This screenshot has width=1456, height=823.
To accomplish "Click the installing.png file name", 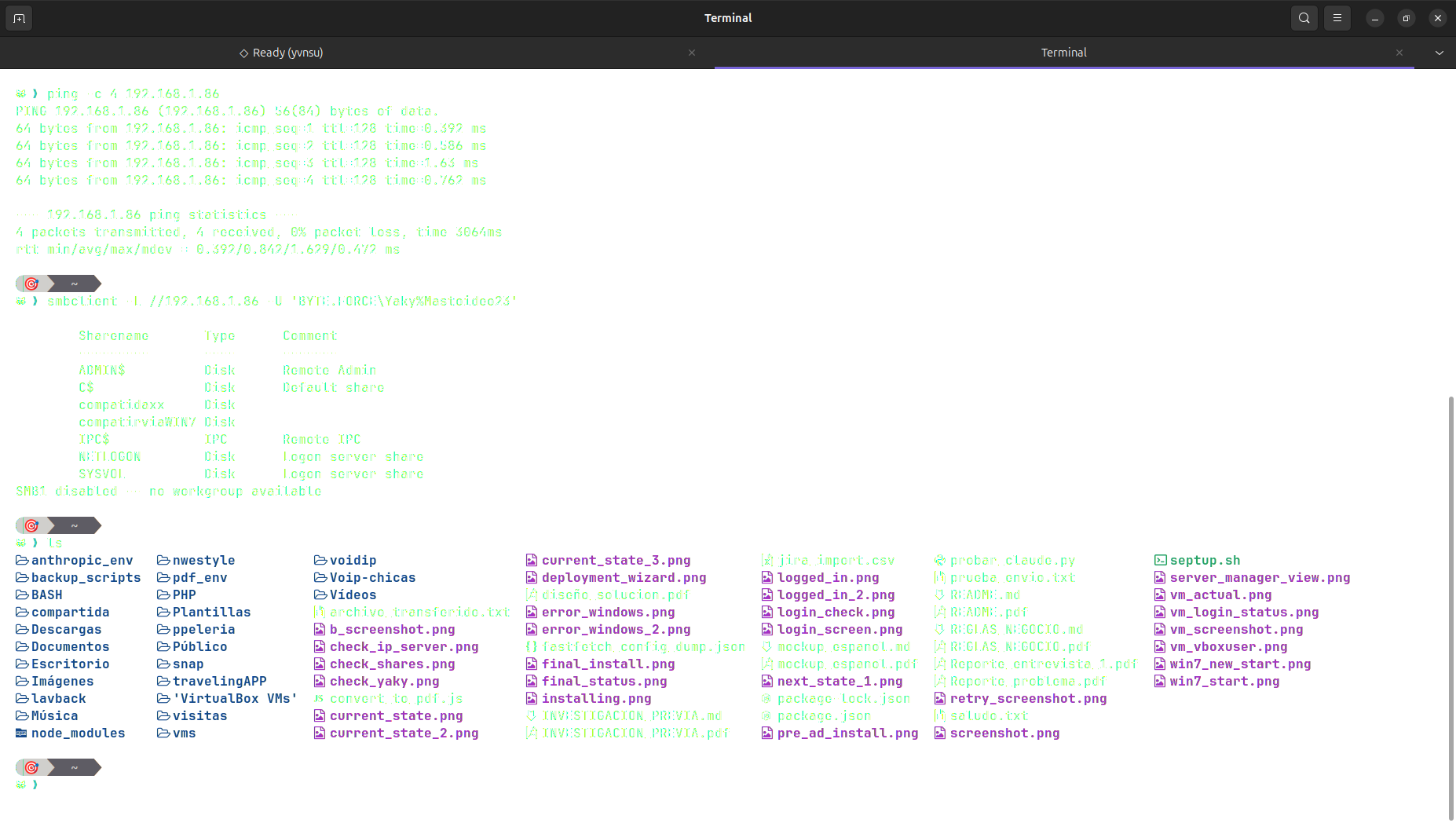I will click(x=597, y=698).
